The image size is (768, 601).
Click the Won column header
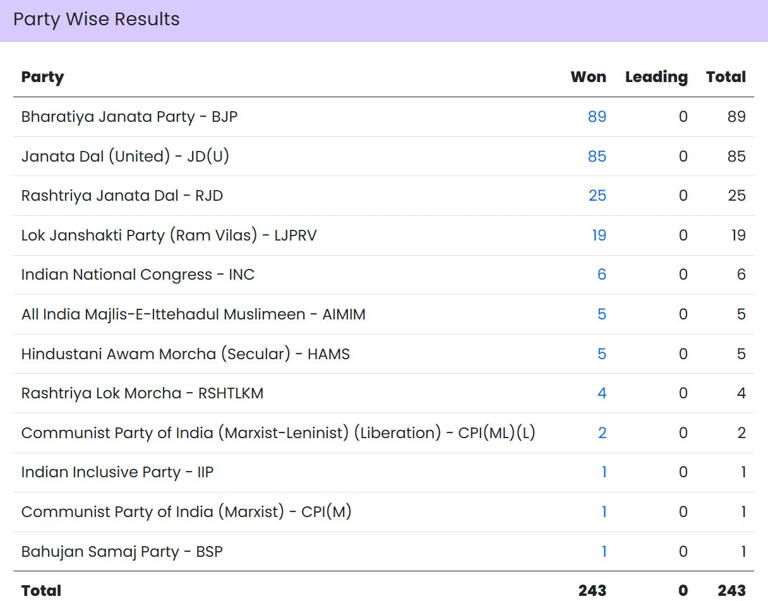[x=588, y=77]
